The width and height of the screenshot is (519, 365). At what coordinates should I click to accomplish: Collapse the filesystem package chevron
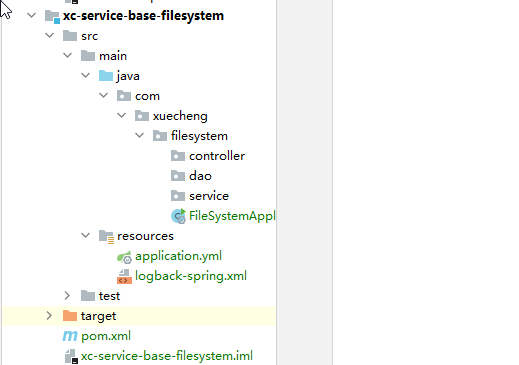pos(140,135)
